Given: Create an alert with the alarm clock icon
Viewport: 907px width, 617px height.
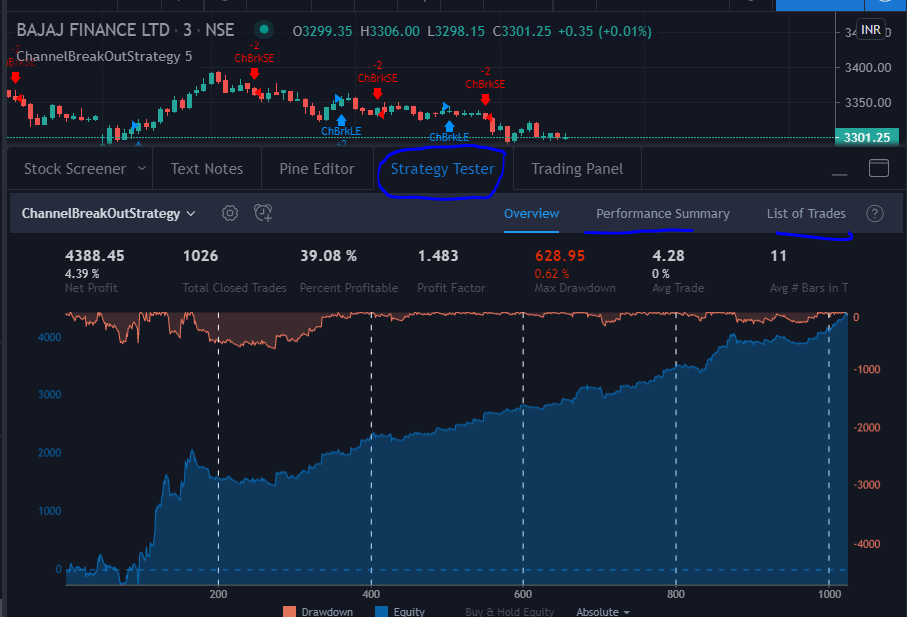Looking at the screenshot, I should click(x=262, y=213).
